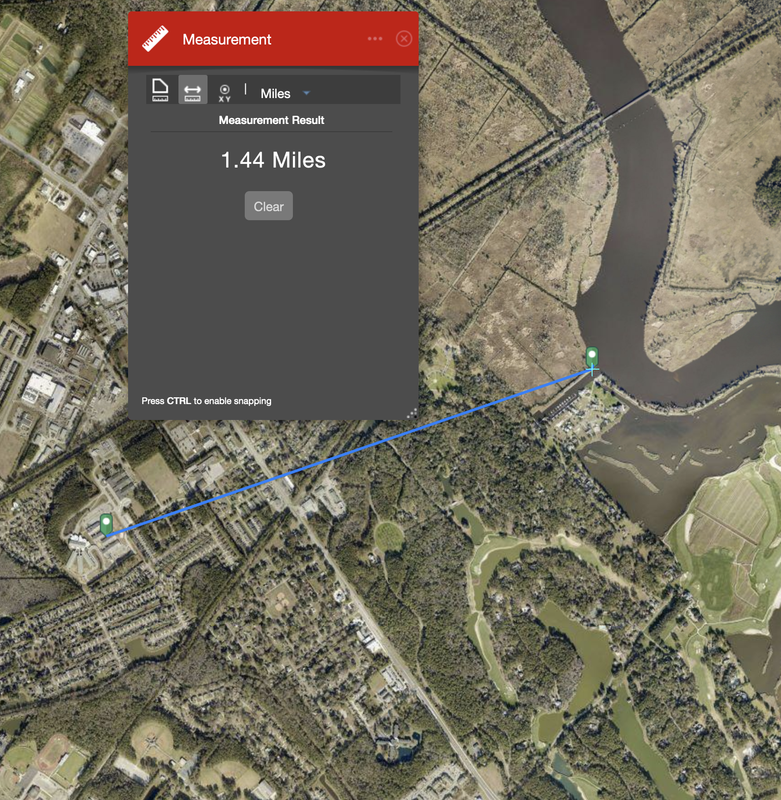Click the green end-point marker by the river
The image size is (781, 800).
click(x=592, y=357)
